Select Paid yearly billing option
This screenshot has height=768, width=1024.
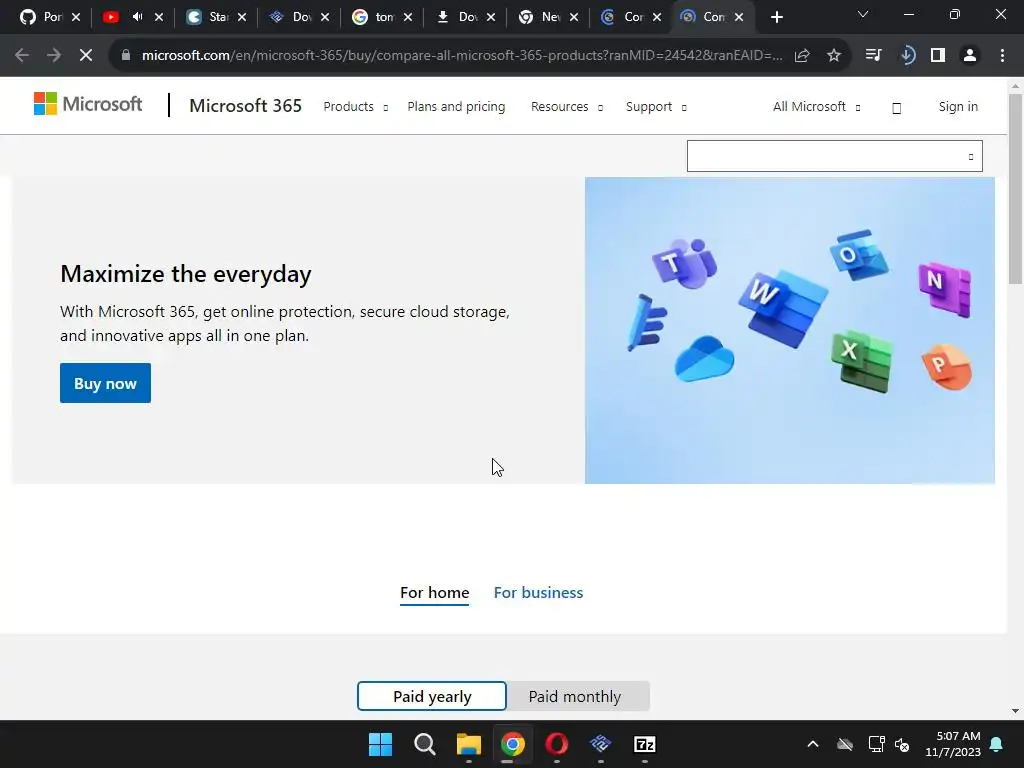click(432, 696)
